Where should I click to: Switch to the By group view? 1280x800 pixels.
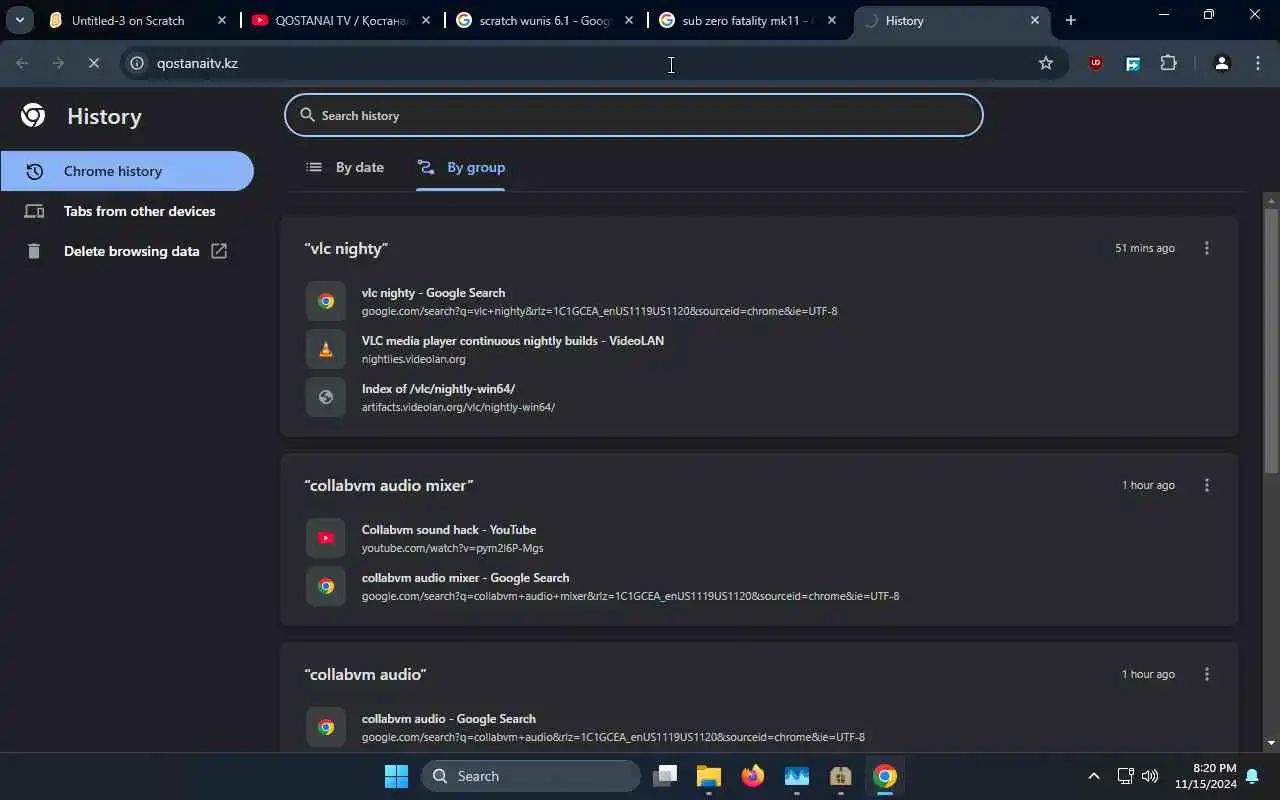461,167
